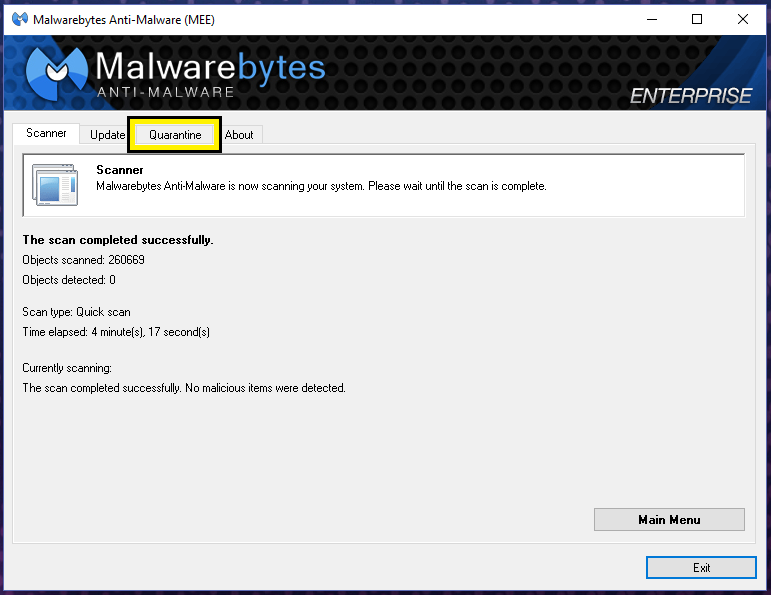Click the 'No malicious items were detected' message
The height and width of the screenshot is (595, 771).
(184, 388)
